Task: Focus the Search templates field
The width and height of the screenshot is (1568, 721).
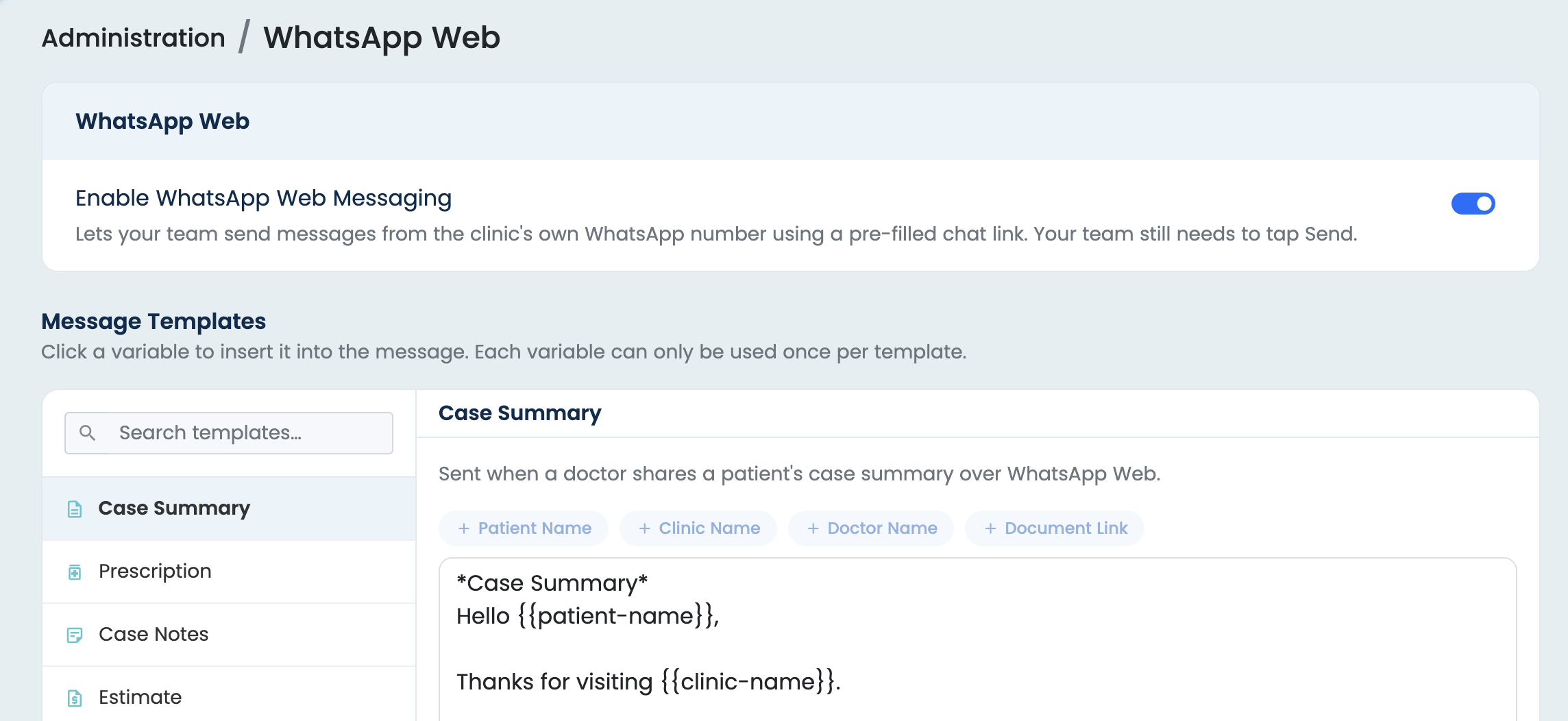Action: click(229, 433)
